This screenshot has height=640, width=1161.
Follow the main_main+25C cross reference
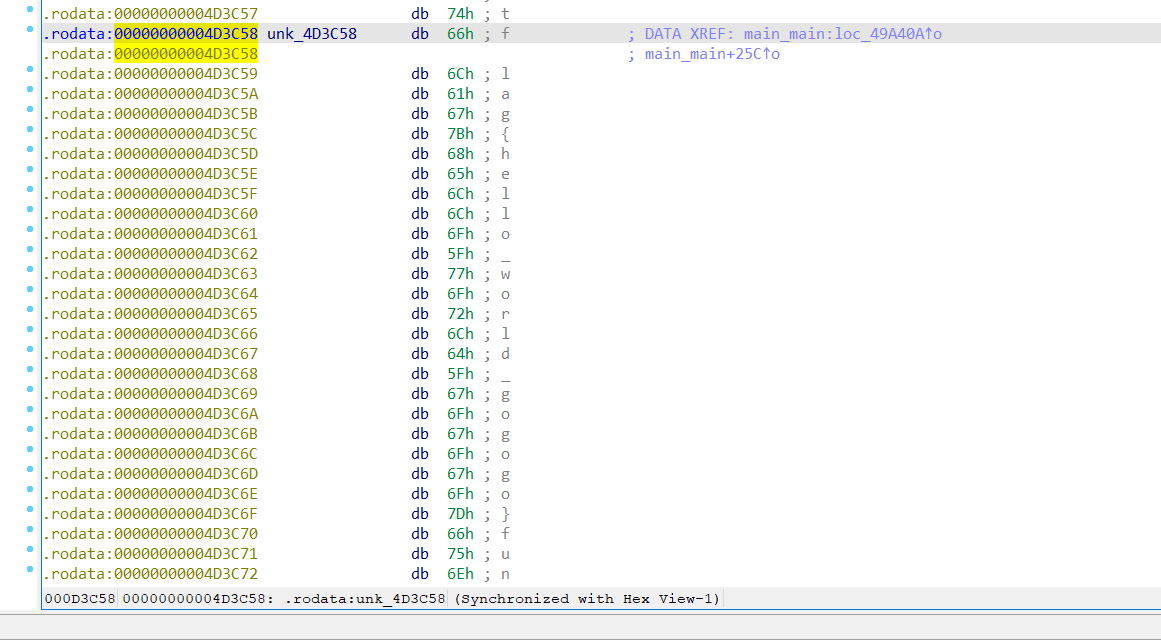coord(712,54)
